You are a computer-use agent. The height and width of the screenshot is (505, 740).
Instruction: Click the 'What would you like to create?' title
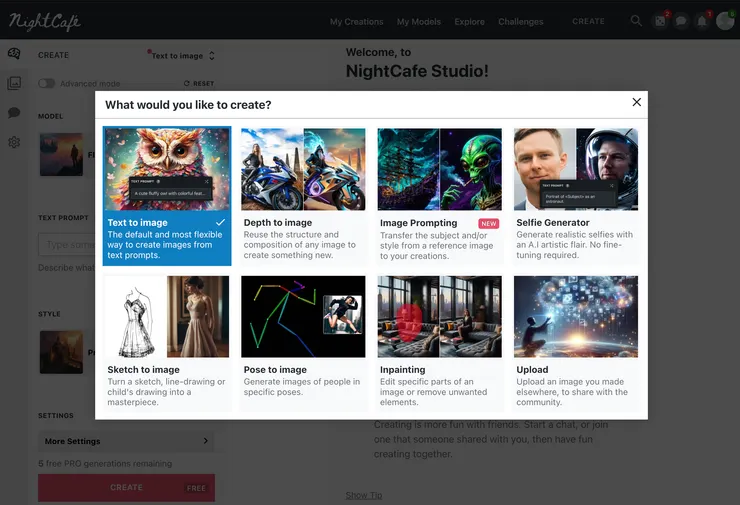(188, 105)
